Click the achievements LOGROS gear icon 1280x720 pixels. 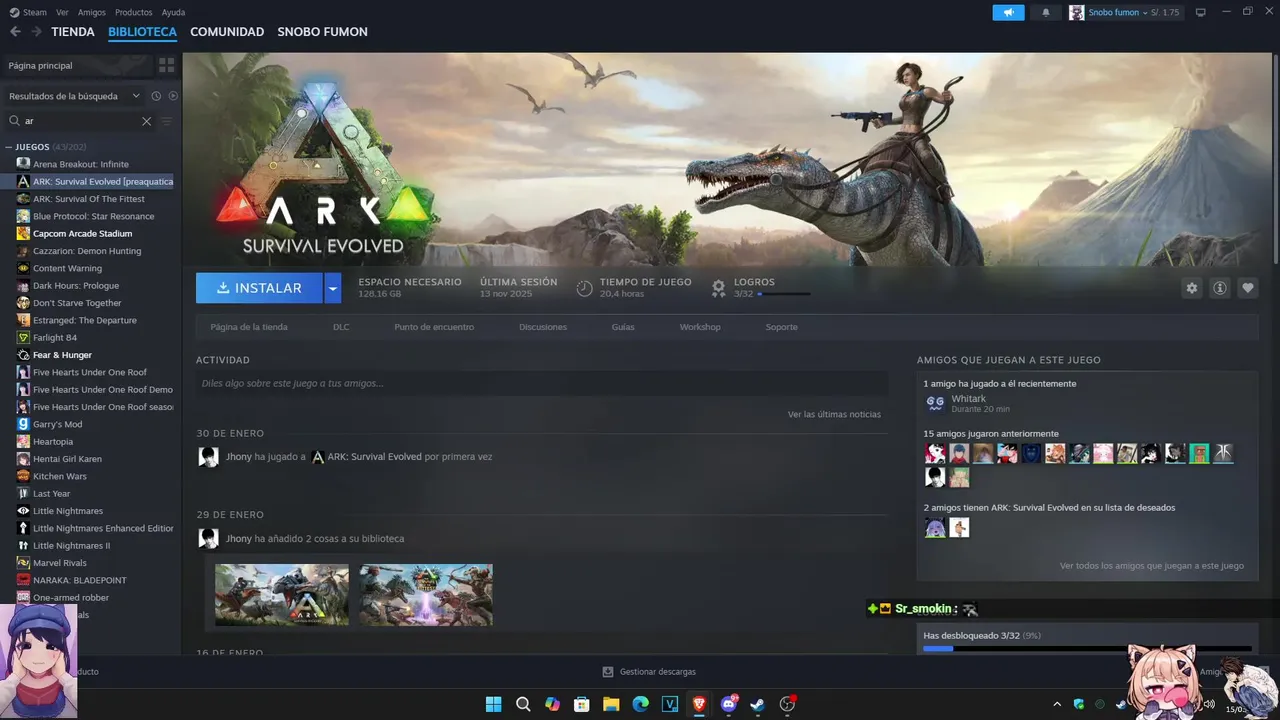pyautogui.click(x=718, y=288)
